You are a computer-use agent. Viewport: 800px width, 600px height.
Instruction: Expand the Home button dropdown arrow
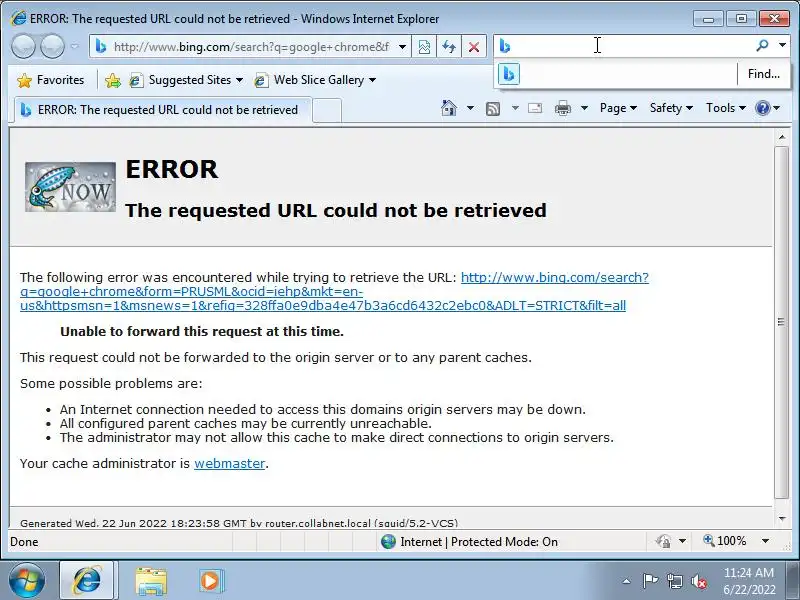tap(470, 108)
